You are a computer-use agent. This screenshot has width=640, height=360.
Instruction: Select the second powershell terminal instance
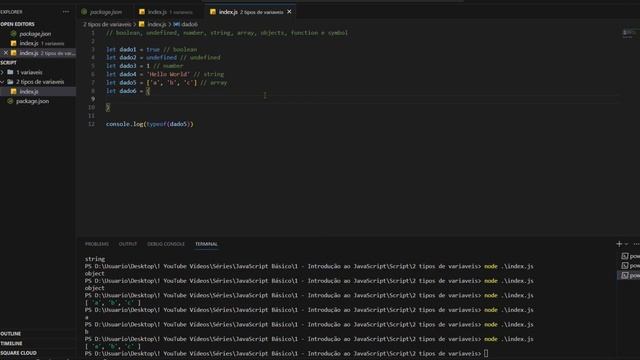[630, 266]
